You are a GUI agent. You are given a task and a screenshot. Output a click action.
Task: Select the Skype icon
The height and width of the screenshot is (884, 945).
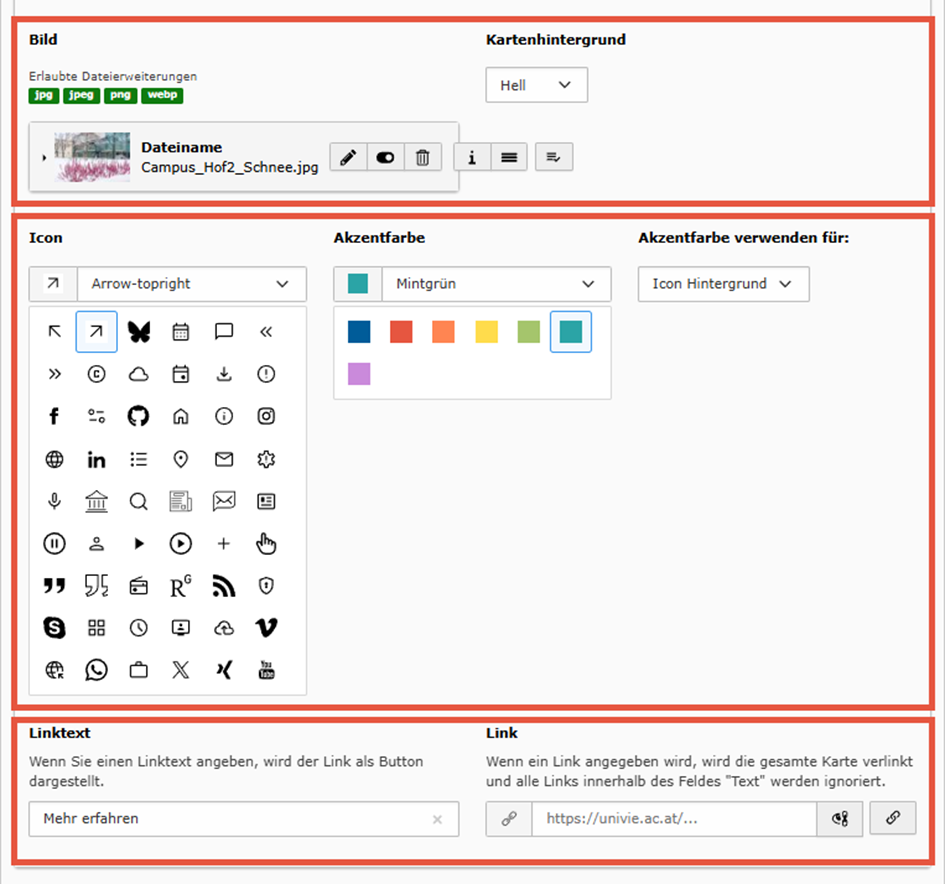pos(54,628)
